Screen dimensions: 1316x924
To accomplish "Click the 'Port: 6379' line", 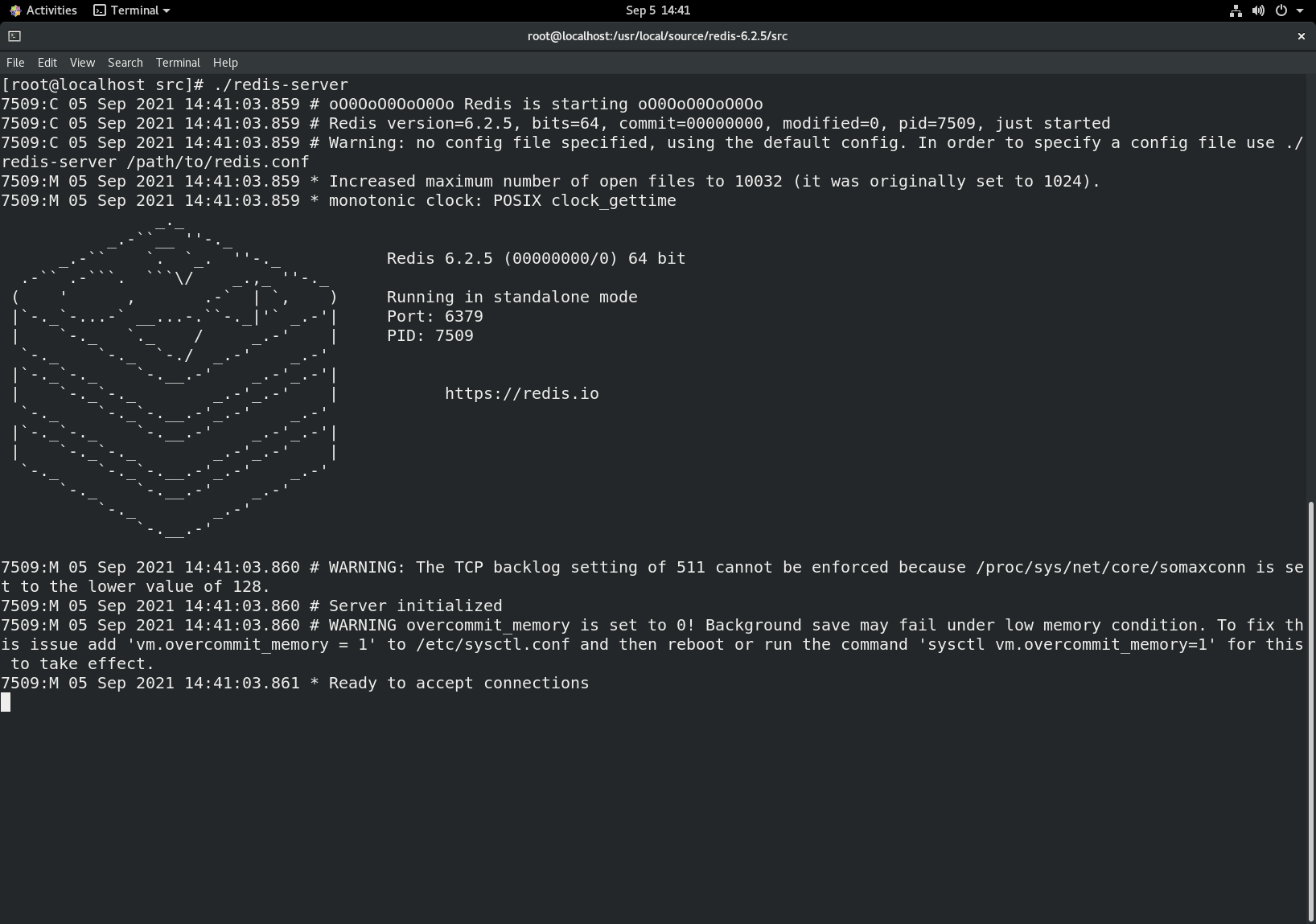I will click(435, 316).
